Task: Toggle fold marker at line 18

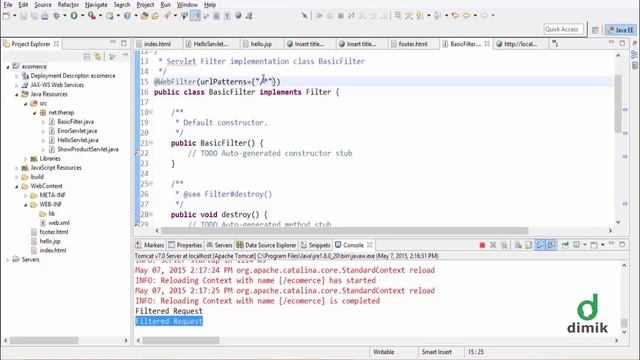Action: click(151, 112)
